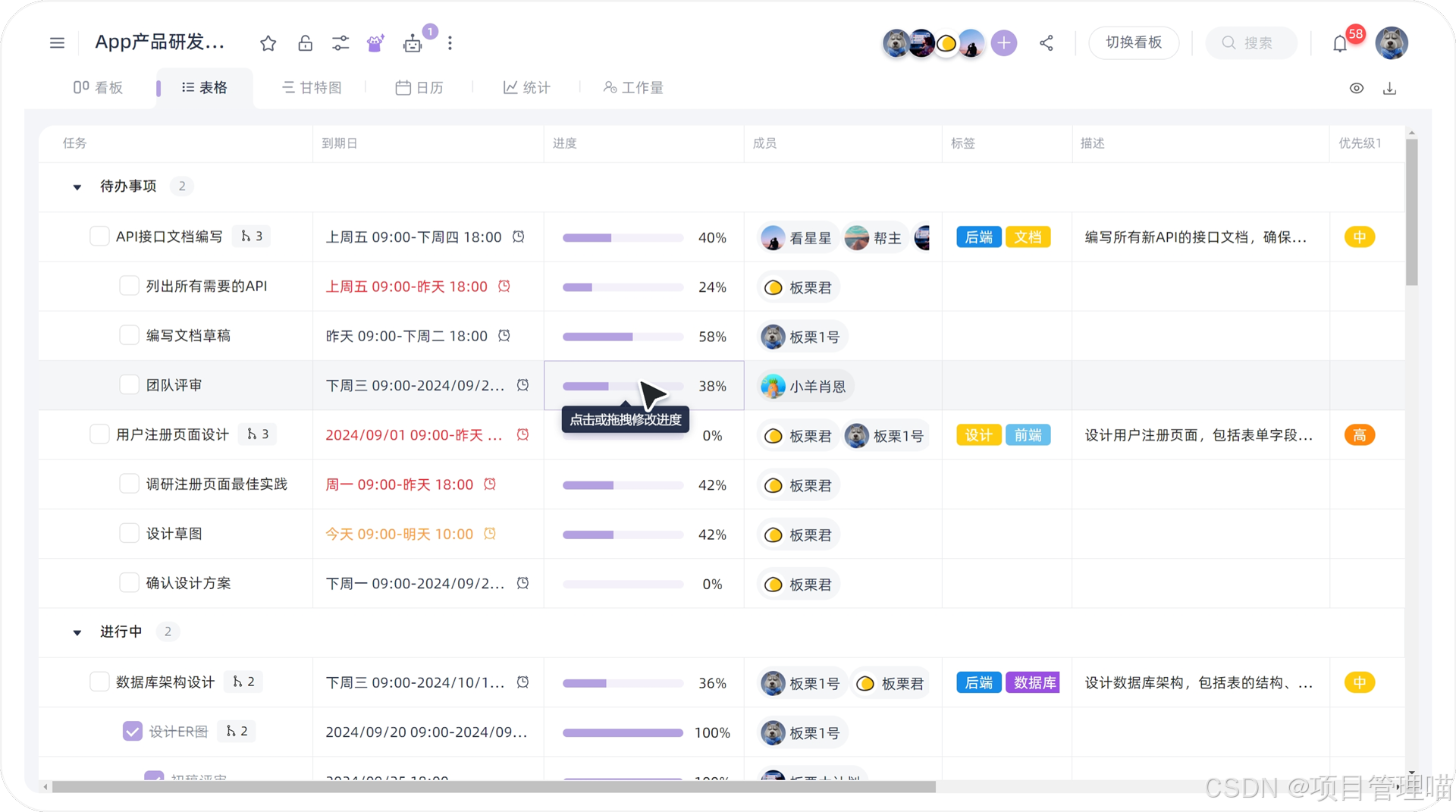Switch to the 甘特图 view tab
The image size is (1456, 812).
pos(312,88)
